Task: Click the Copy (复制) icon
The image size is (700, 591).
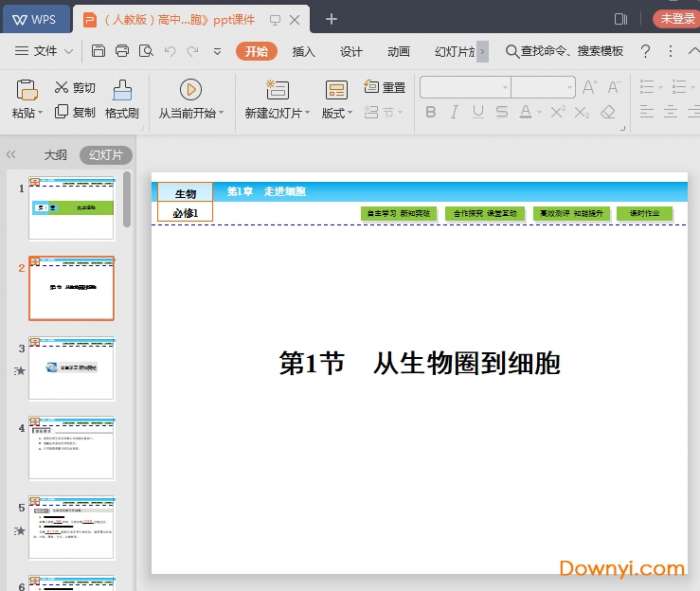Action: coord(62,112)
